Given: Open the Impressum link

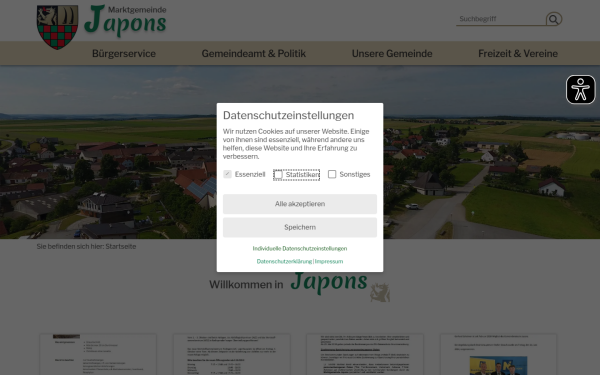Looking at the screenshot, I should [329, 261].
